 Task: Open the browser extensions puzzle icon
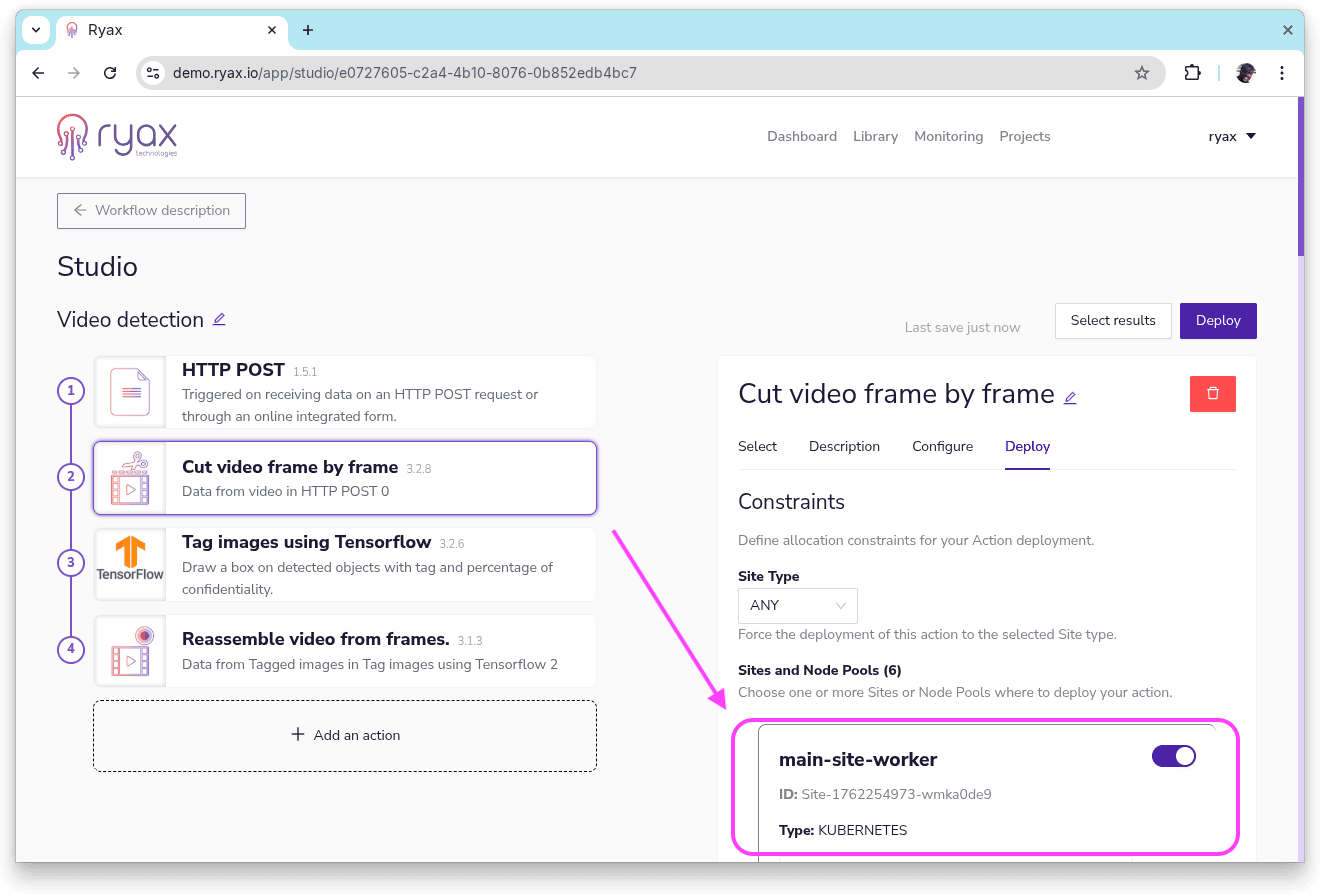pos(1192,73)
